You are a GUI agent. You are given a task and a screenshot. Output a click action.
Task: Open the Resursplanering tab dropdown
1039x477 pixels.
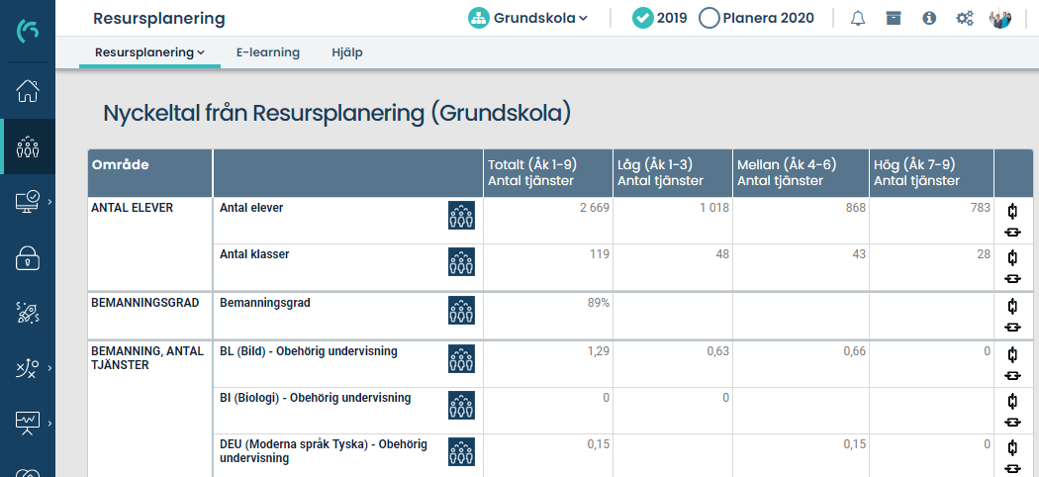150,52
